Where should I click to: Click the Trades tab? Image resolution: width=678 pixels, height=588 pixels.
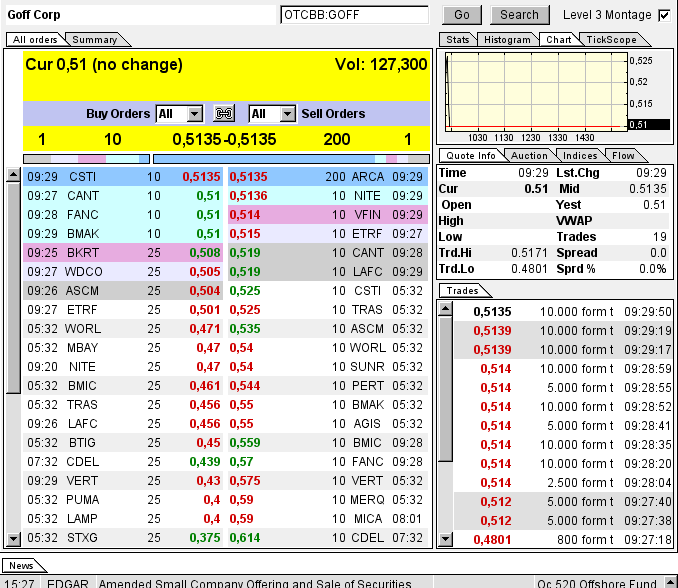[463, 291]
